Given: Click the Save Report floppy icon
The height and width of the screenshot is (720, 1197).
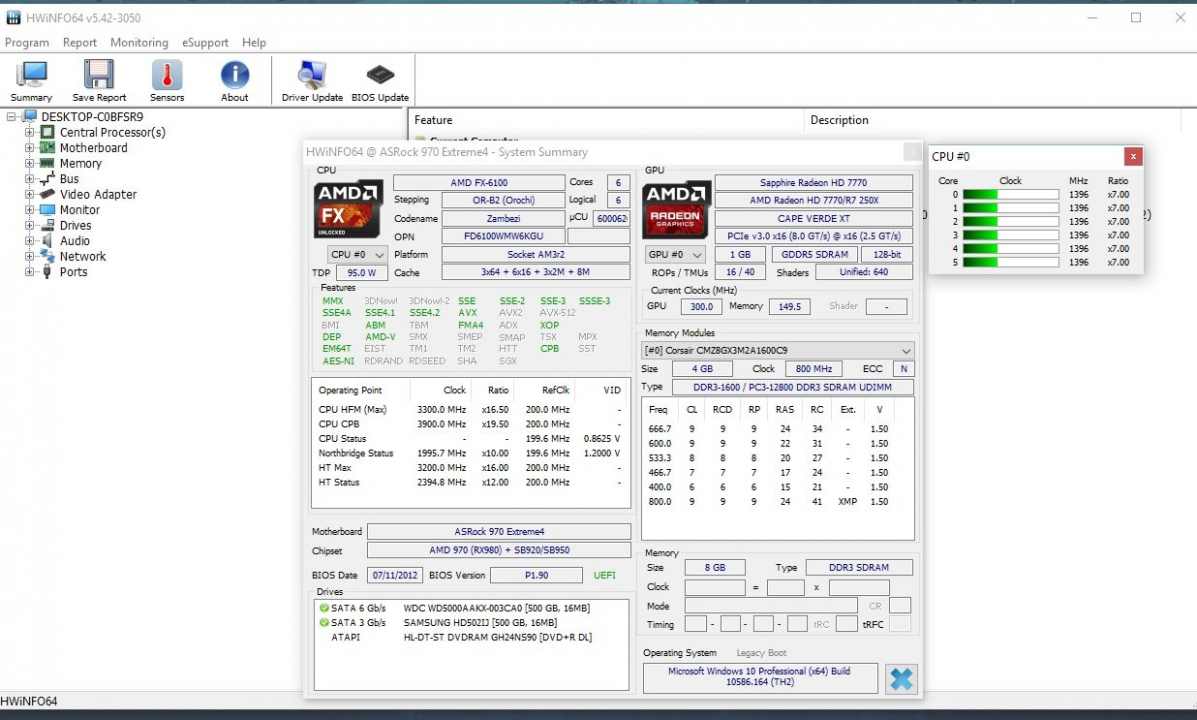Looking at the screenshot, I should coord(99,81).
